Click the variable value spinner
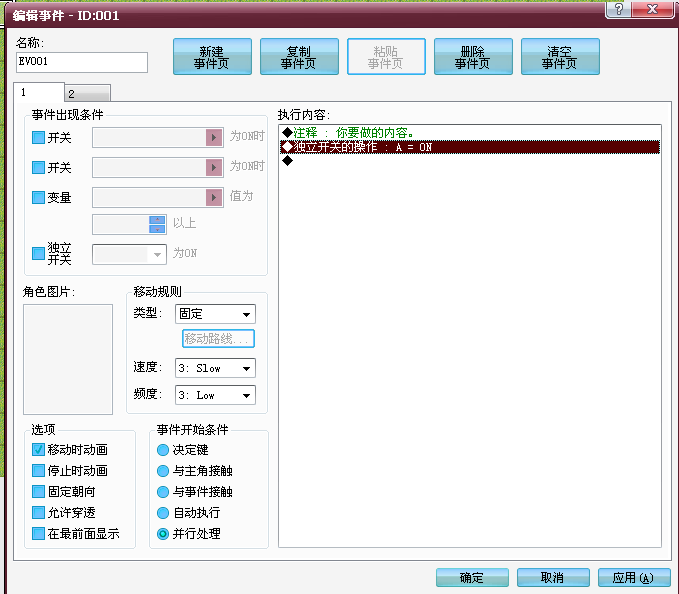The image size is (679, 594). click(157, 224)
